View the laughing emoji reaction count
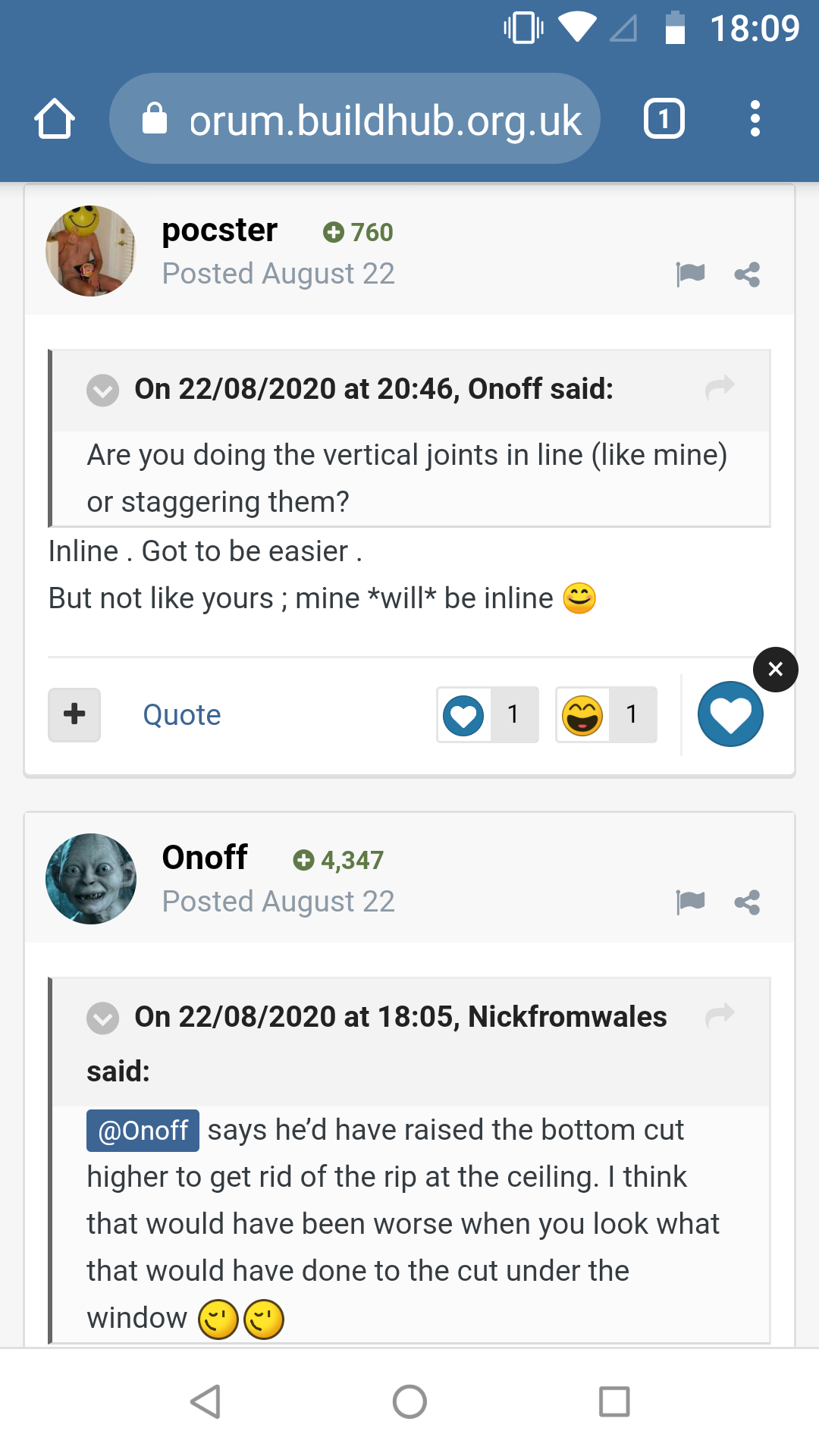Image resolution: width=819 pixels, height=1456 pixels. click(x=607, y=714)
